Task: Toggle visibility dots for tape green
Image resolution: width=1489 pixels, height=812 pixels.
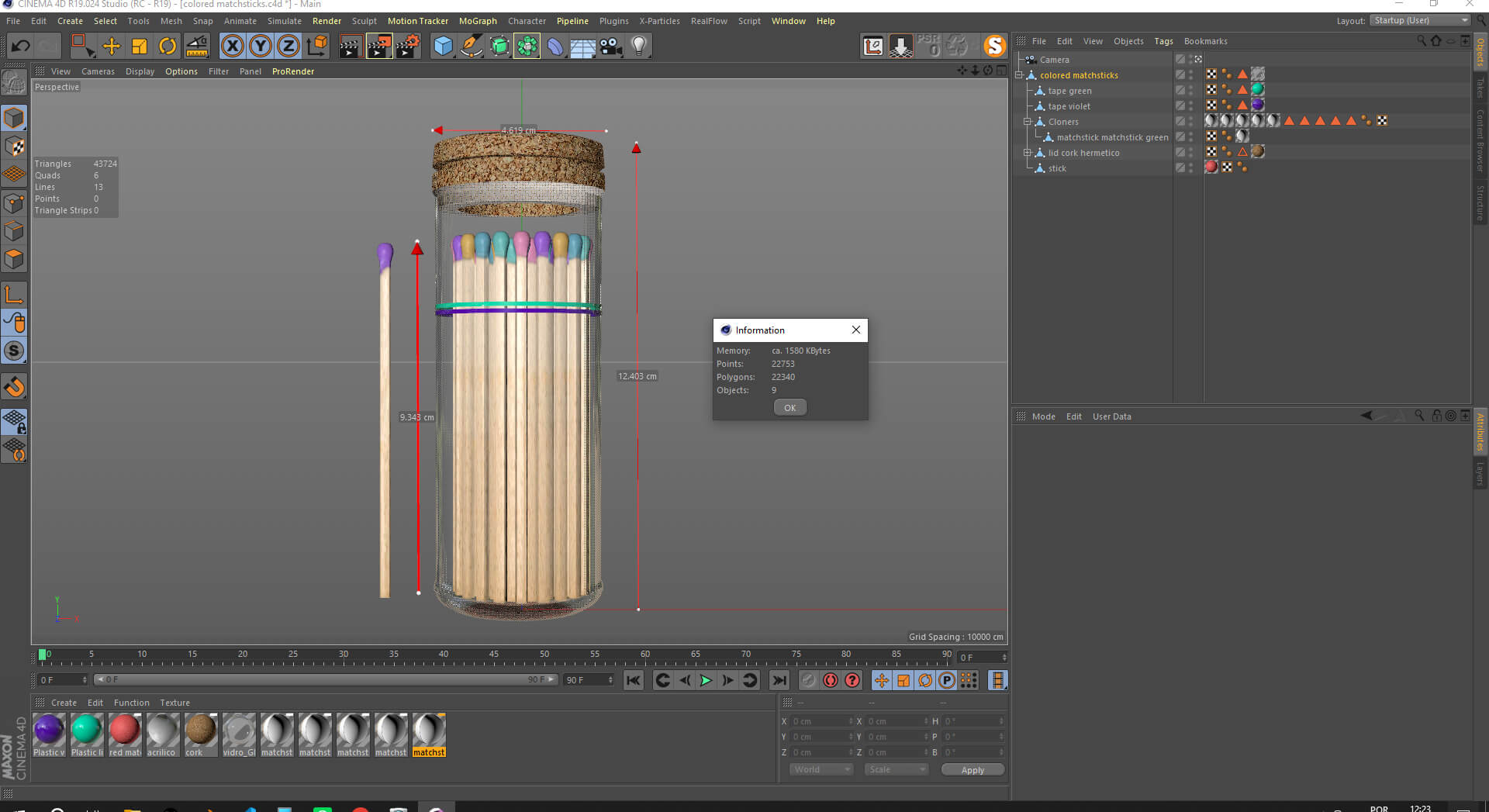Action: pyautogui.click(x=1191, y=91)
